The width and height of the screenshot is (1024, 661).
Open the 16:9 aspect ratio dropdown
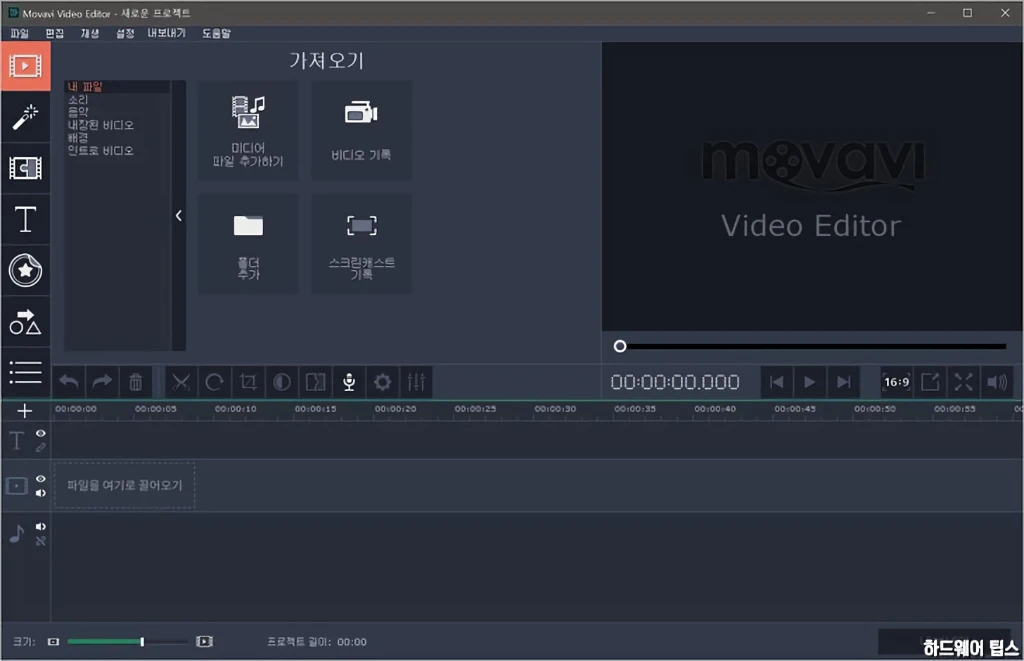pos(897,382)
